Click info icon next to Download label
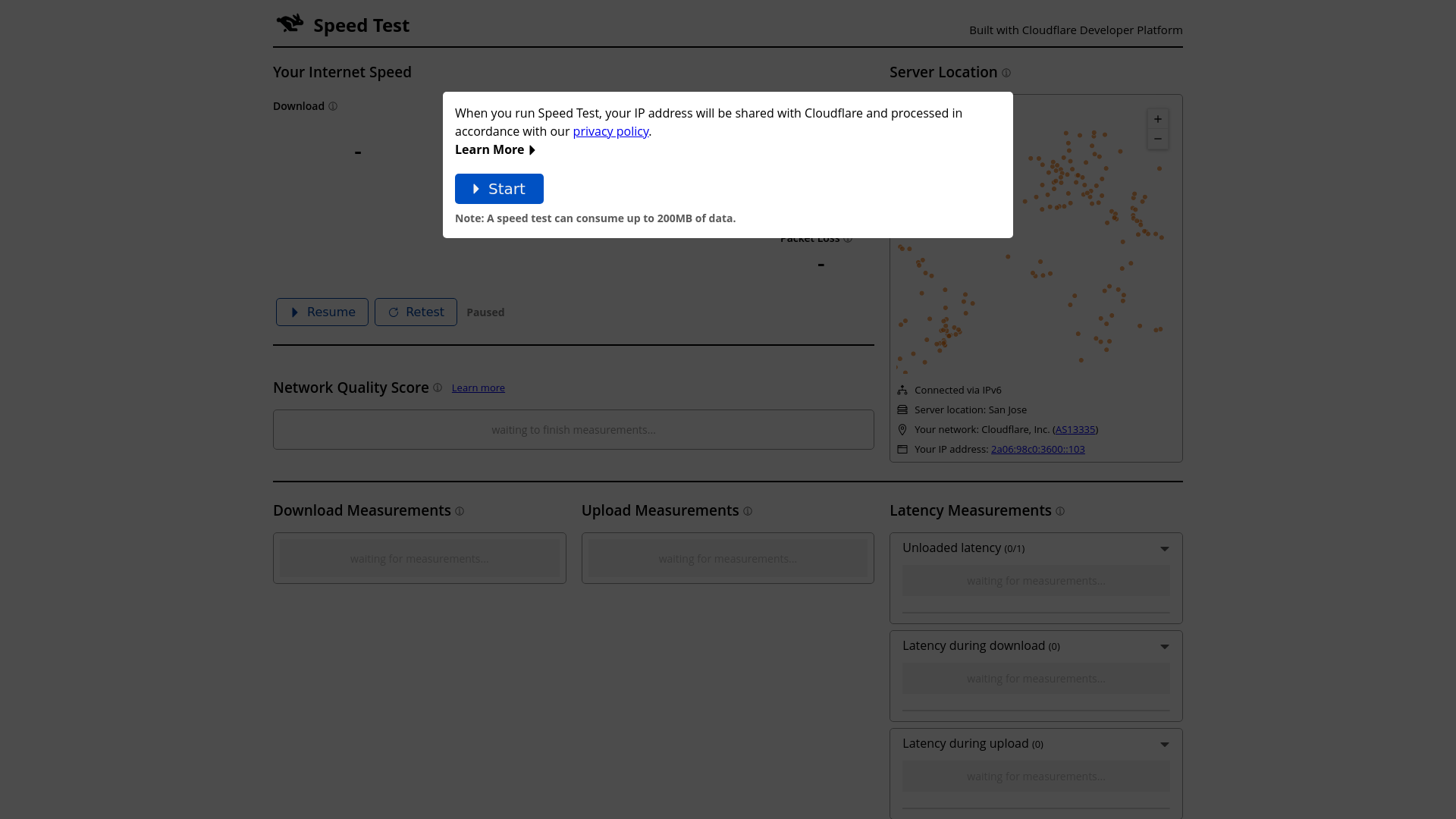 332,106
